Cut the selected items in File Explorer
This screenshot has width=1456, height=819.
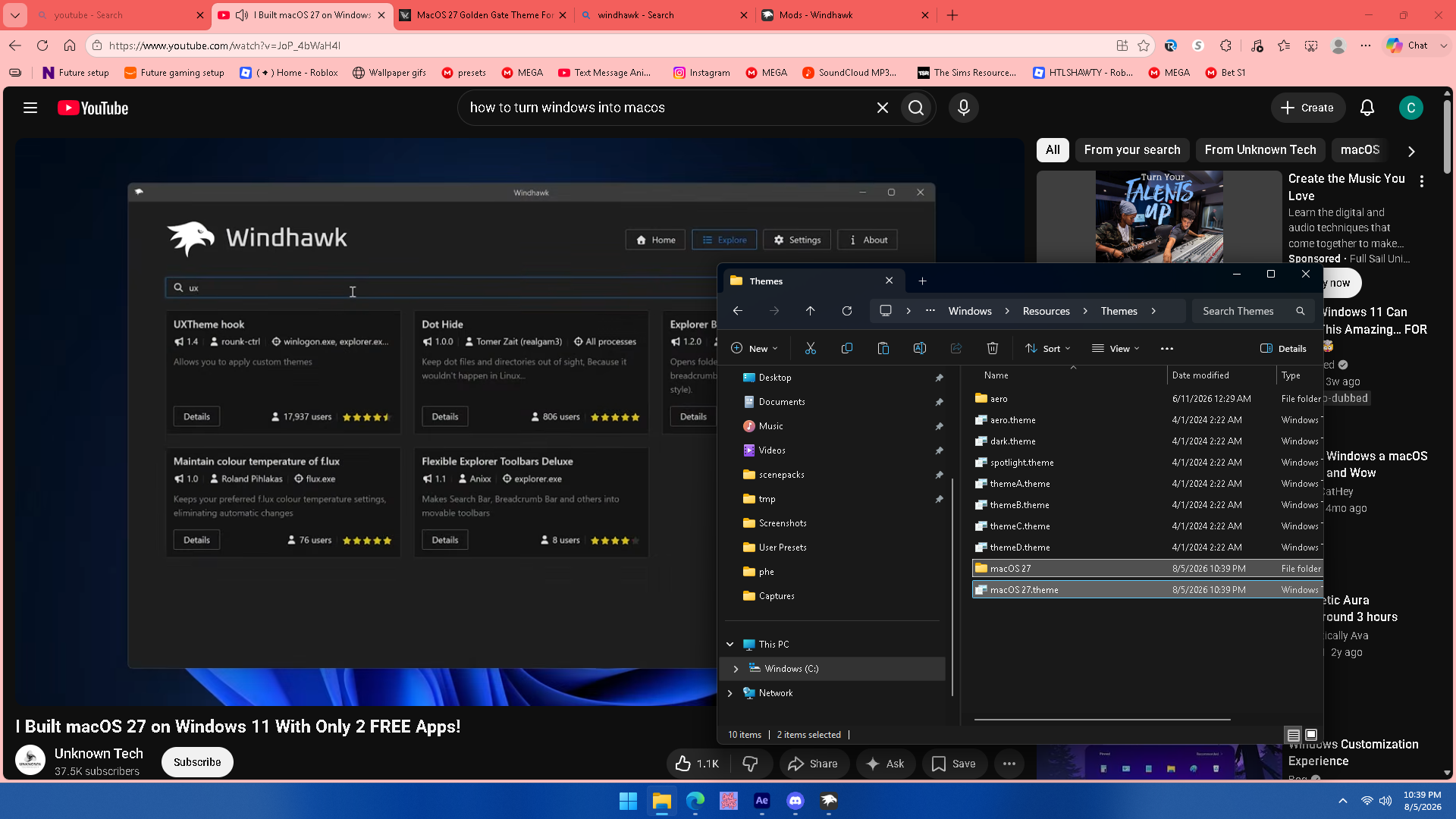tap(811, 348)
